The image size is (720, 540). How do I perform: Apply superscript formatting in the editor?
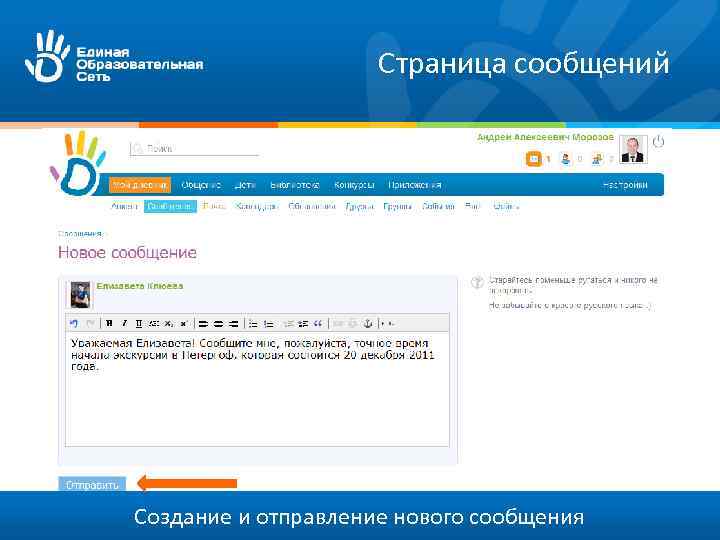click(x=184, y=324)
